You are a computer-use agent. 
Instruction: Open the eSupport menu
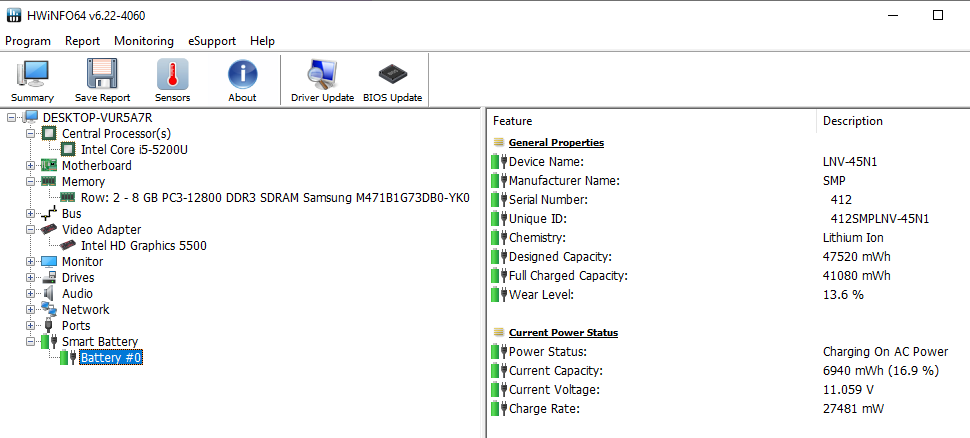[x=212, y=41]
